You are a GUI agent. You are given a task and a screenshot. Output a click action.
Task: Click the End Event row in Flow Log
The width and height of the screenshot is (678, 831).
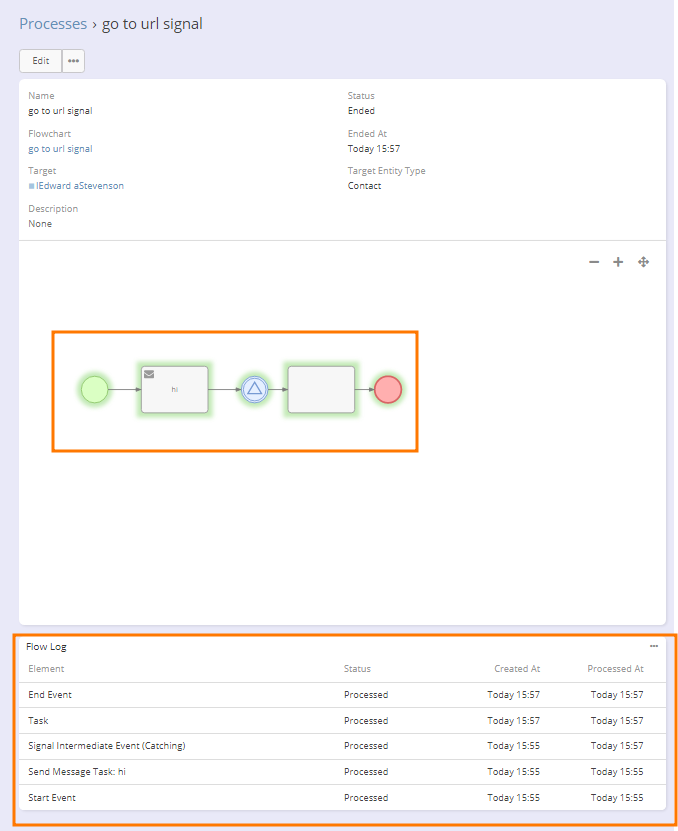point(50,695)
